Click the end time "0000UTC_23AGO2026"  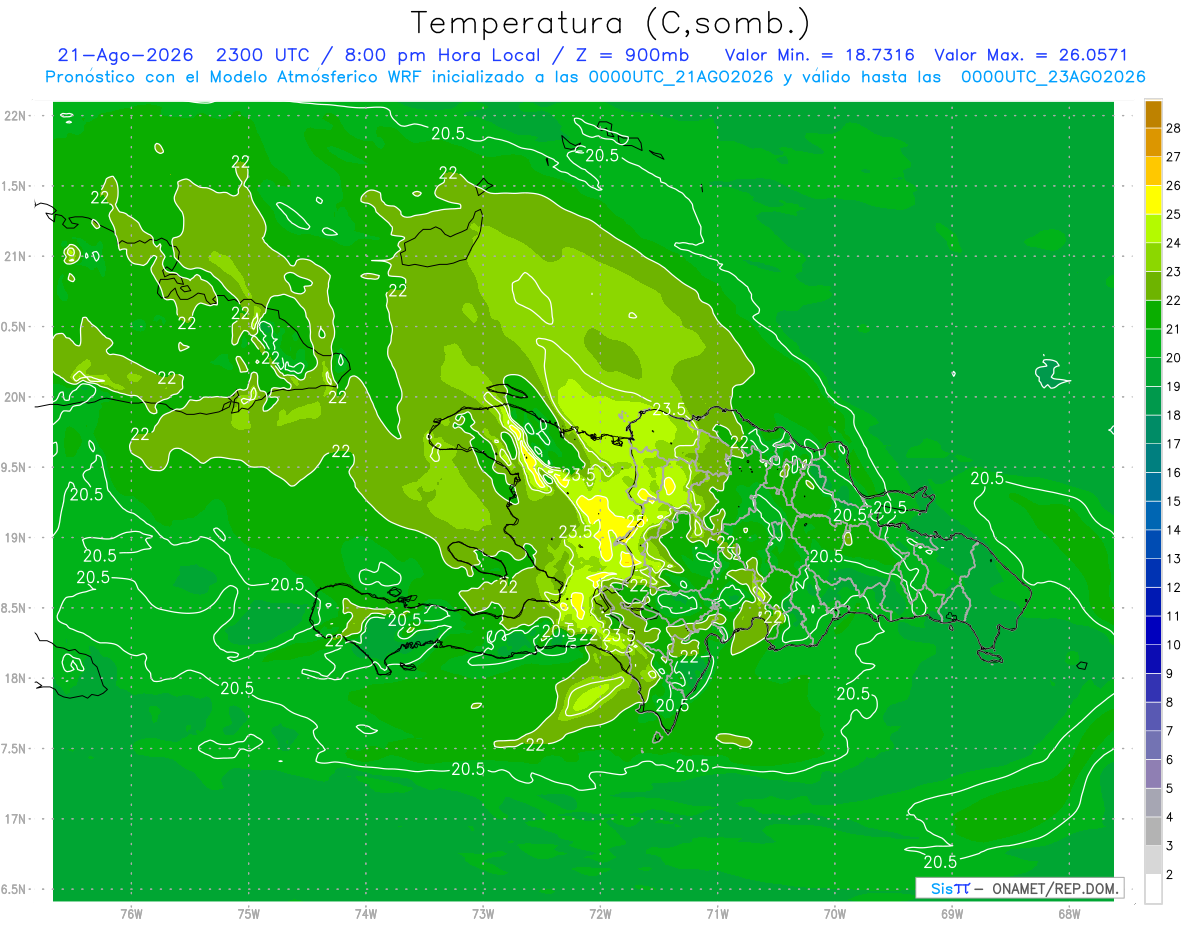pos(1052,77)
